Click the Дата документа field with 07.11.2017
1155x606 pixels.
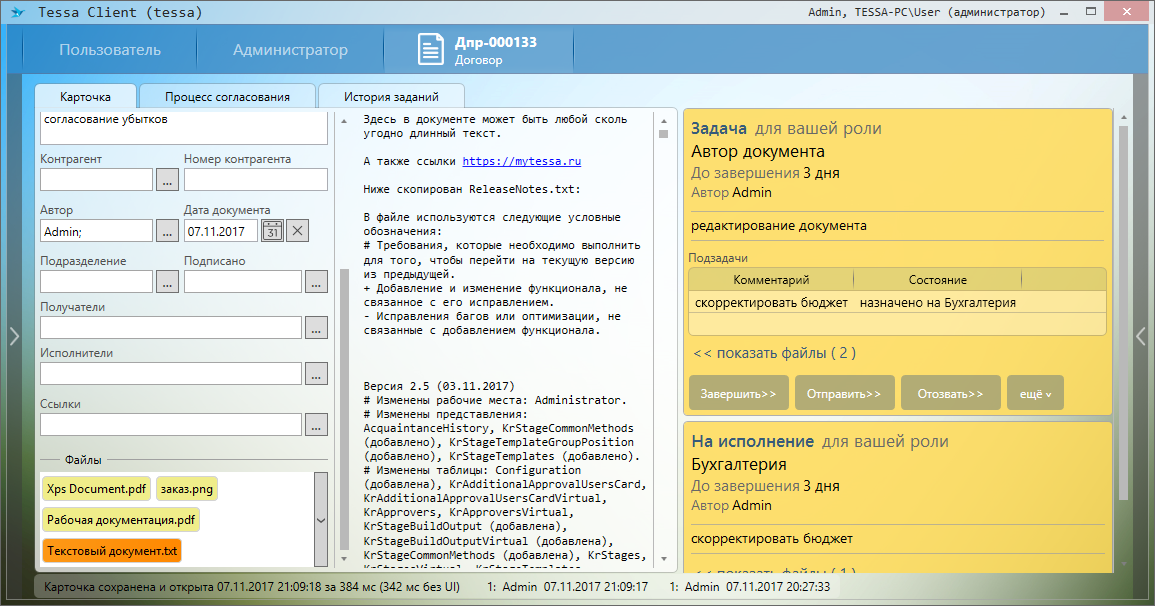pyautogui.click(x=221, y=230)
